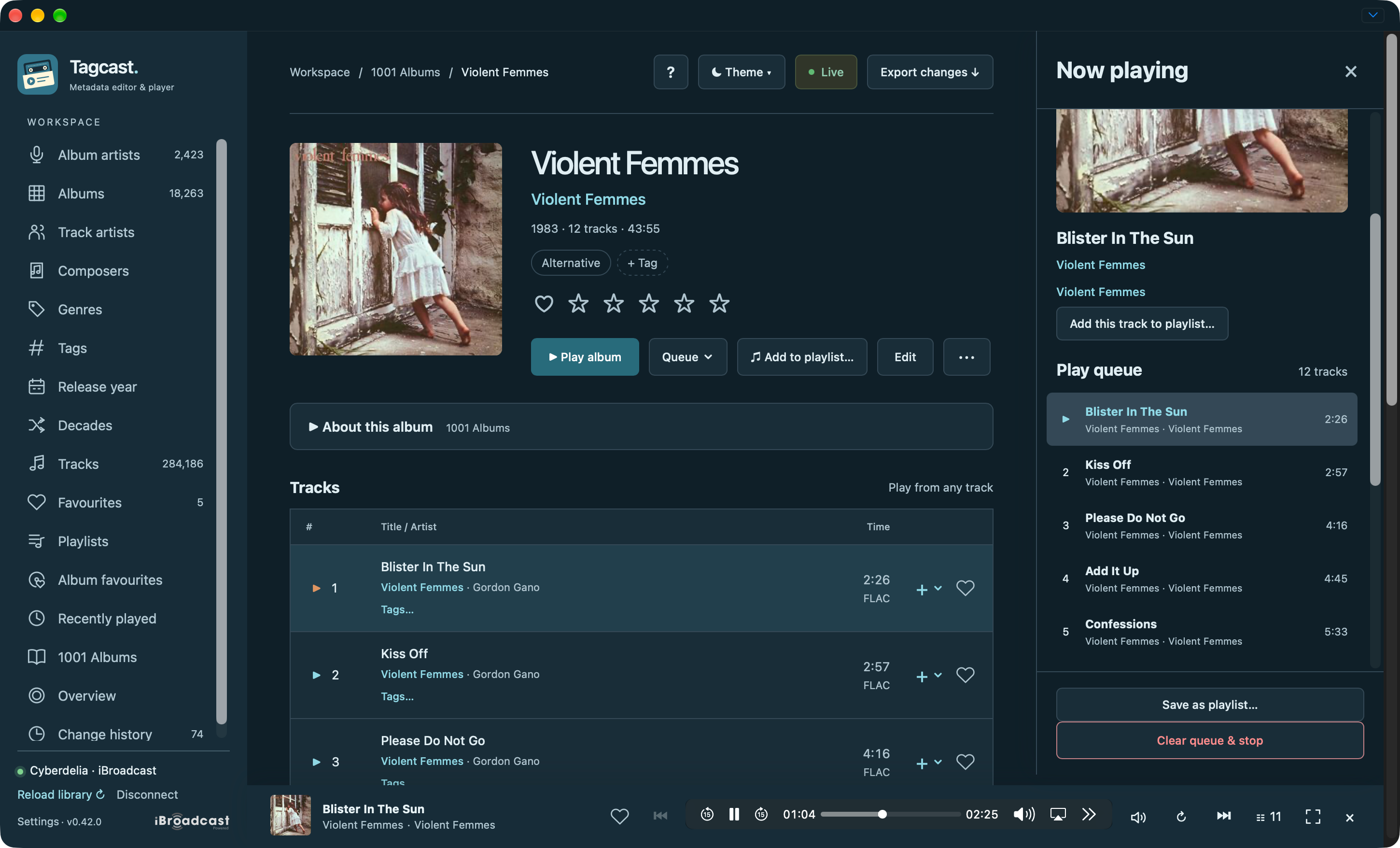
Task: Open the add menu for Blister In The Sun
Action: tap(929, 589)
